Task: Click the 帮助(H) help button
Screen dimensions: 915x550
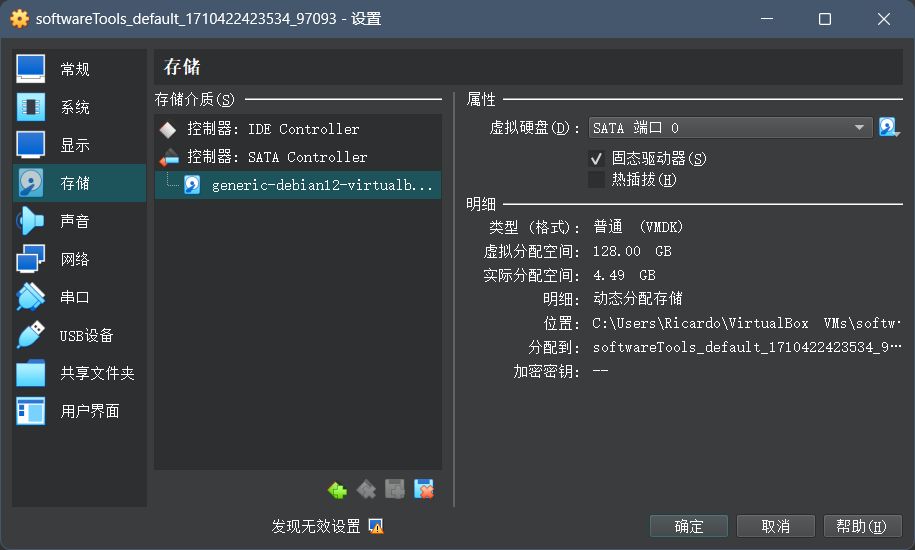Action: (x=862, y=526)
